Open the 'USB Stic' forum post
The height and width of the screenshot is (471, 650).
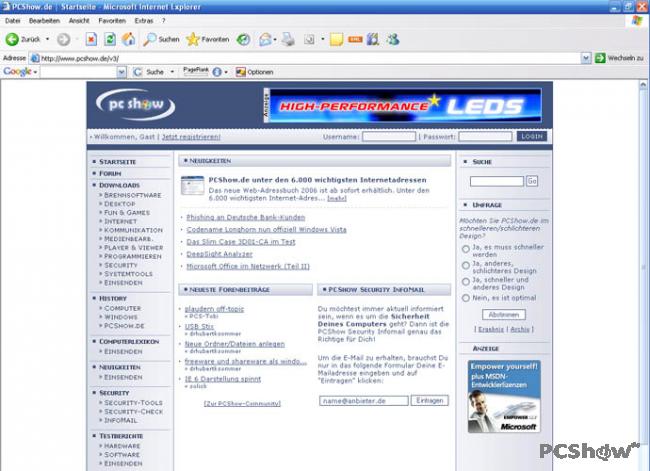pyautogui.click(x=199, y=326)
